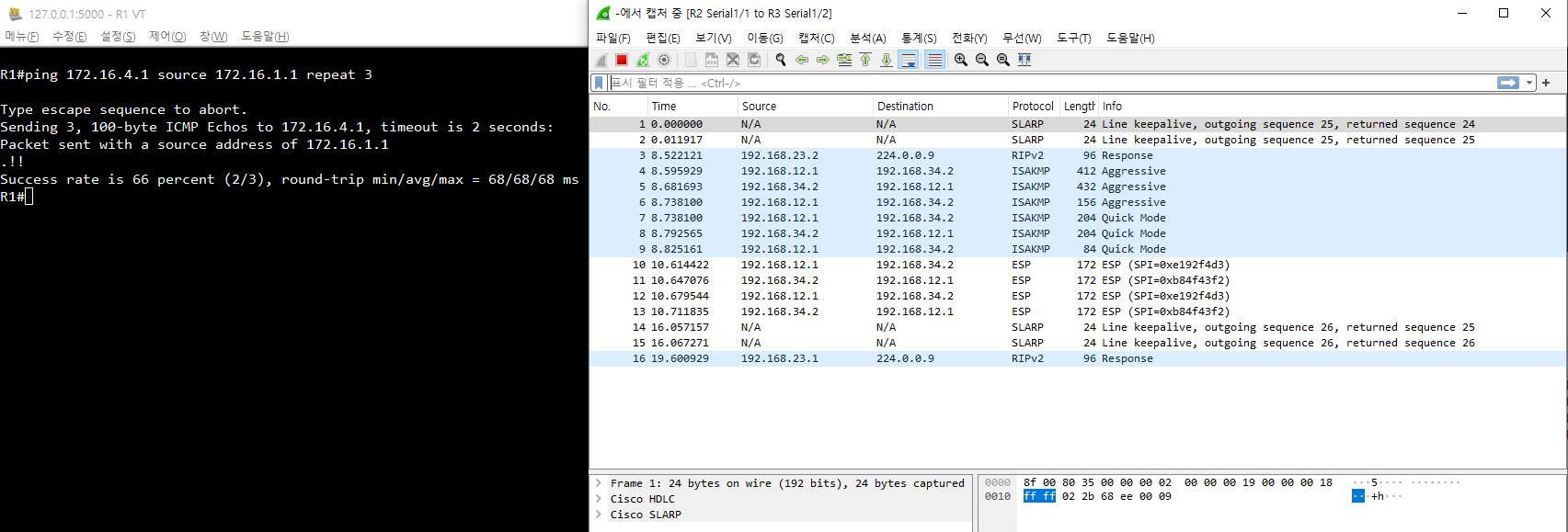Open R1 terminal 창(W) menu
This screenshot has width=1568, height=532.
[x=213, y=37]
